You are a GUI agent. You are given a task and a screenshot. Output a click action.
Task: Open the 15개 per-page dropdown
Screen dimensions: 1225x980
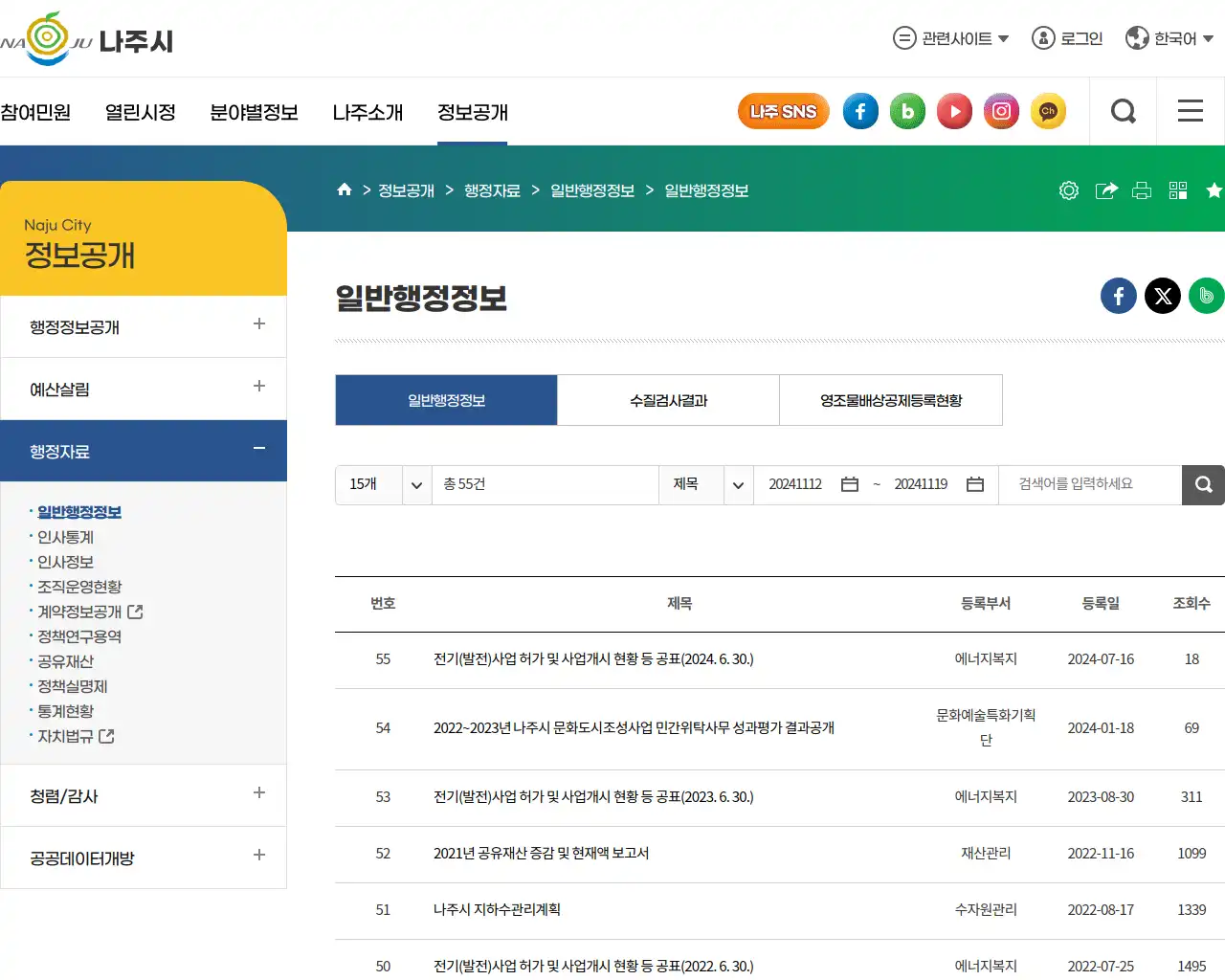(383, 485)
